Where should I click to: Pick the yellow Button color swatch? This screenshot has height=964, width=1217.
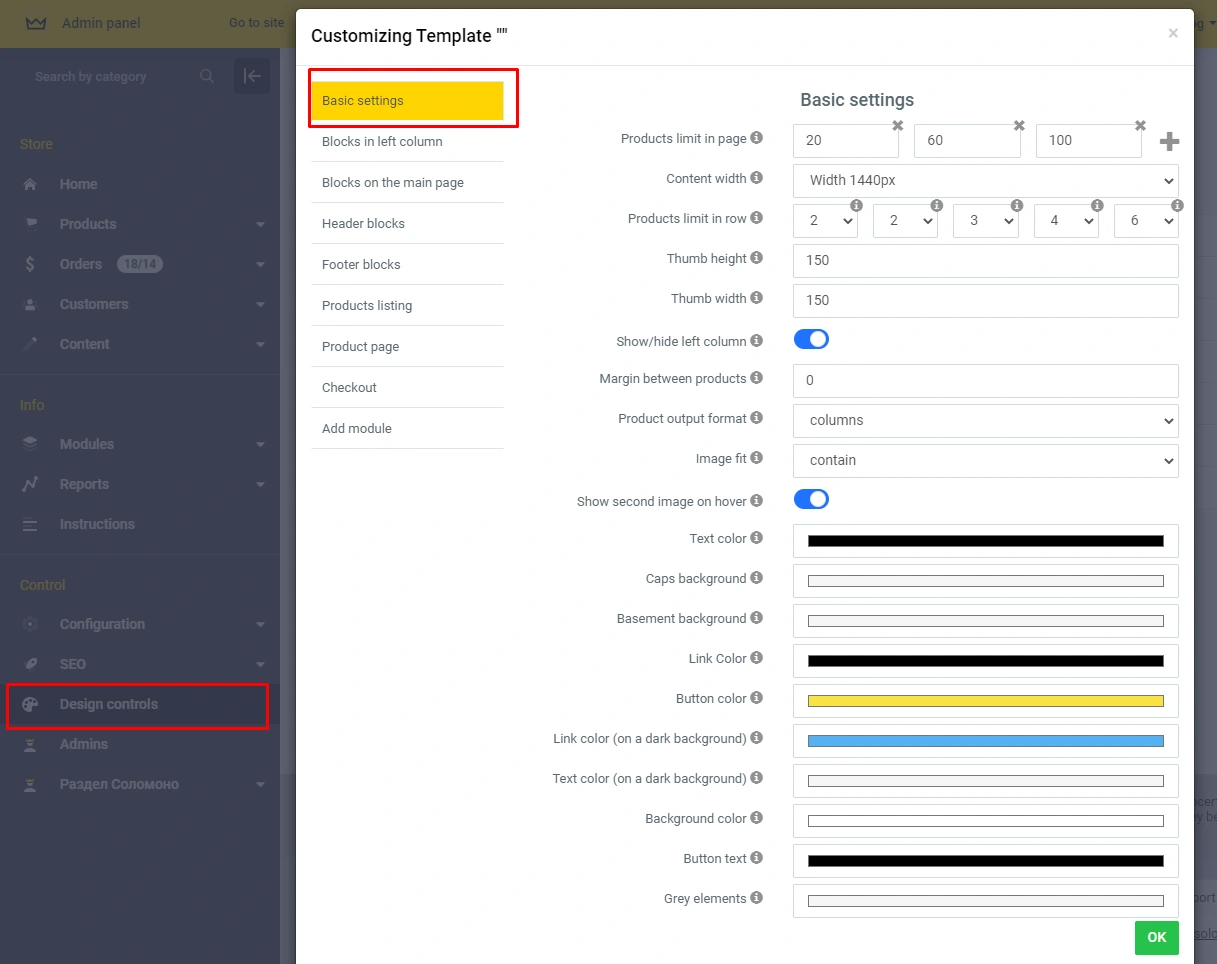pos(985,701)
